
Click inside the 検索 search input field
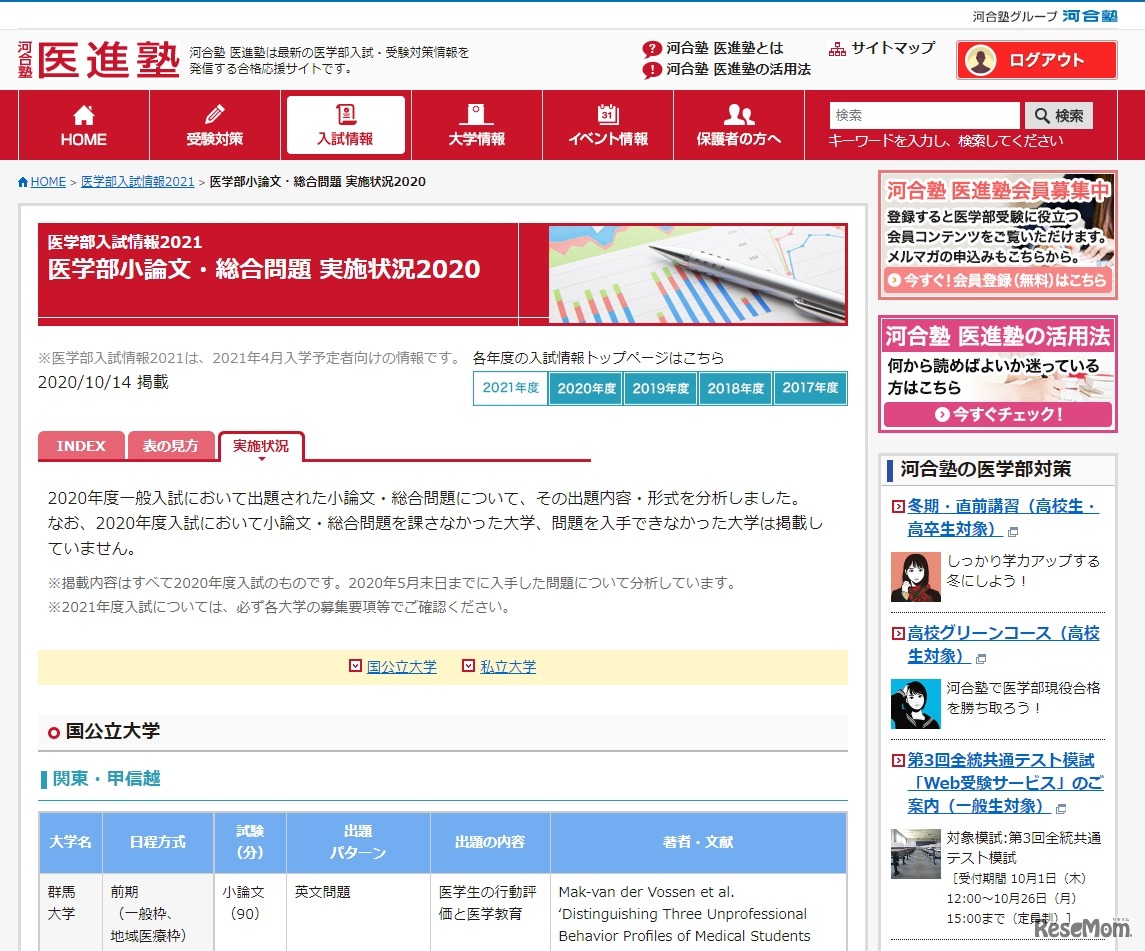pos(922,114)
